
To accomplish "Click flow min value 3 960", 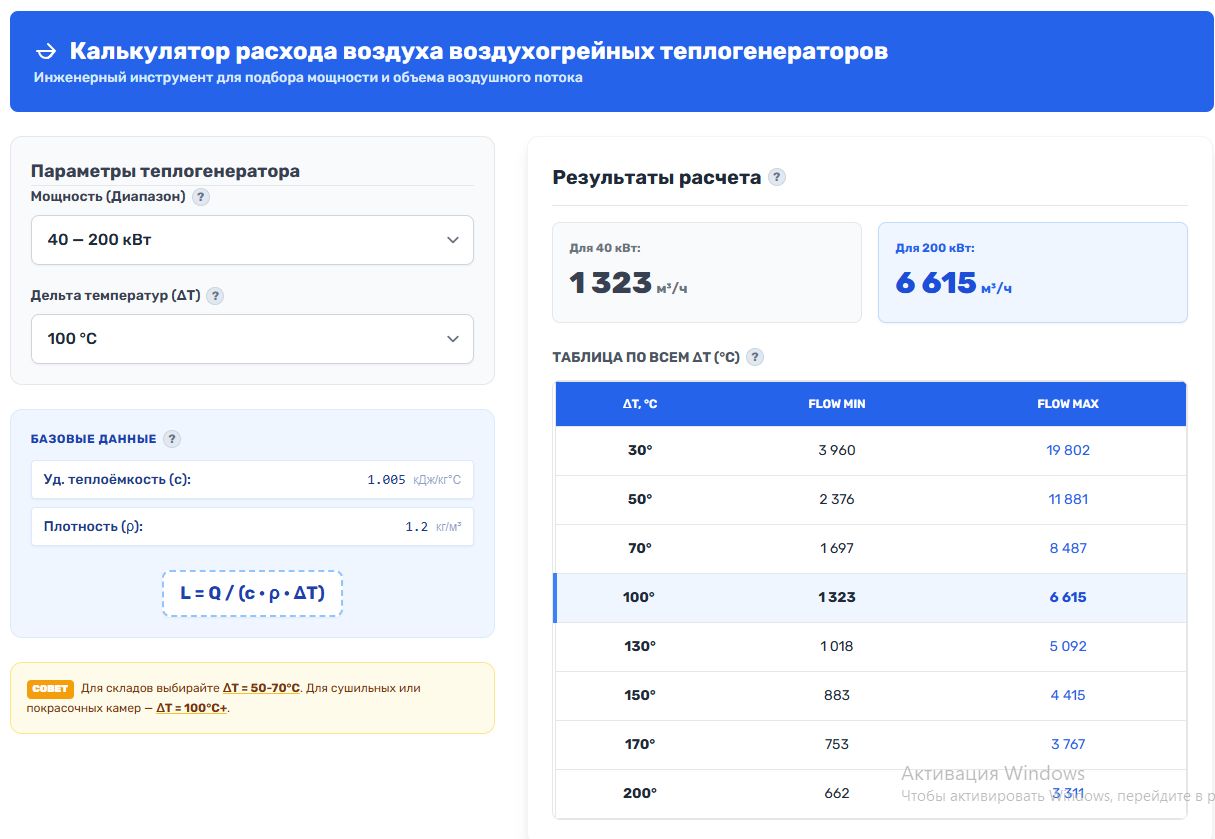I will (x=837, y=450).
